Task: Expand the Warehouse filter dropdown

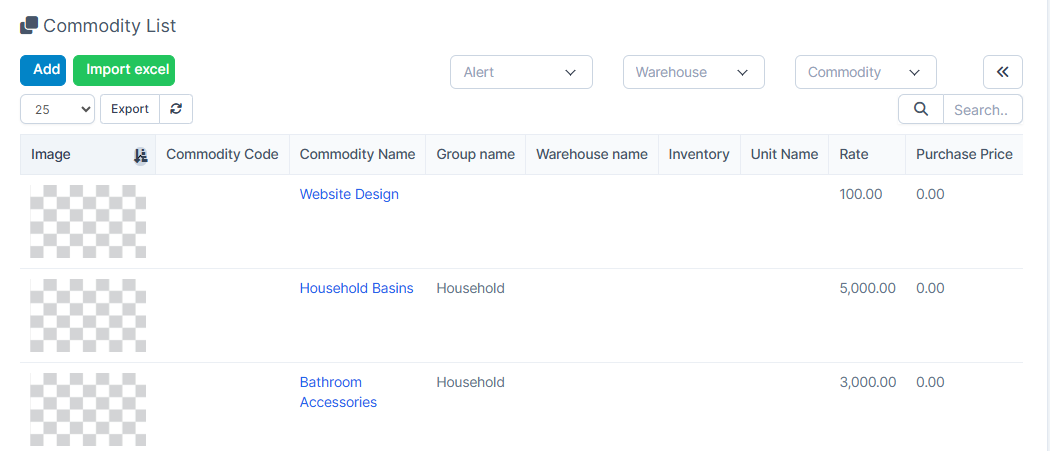Action: (x=693, y=72)
